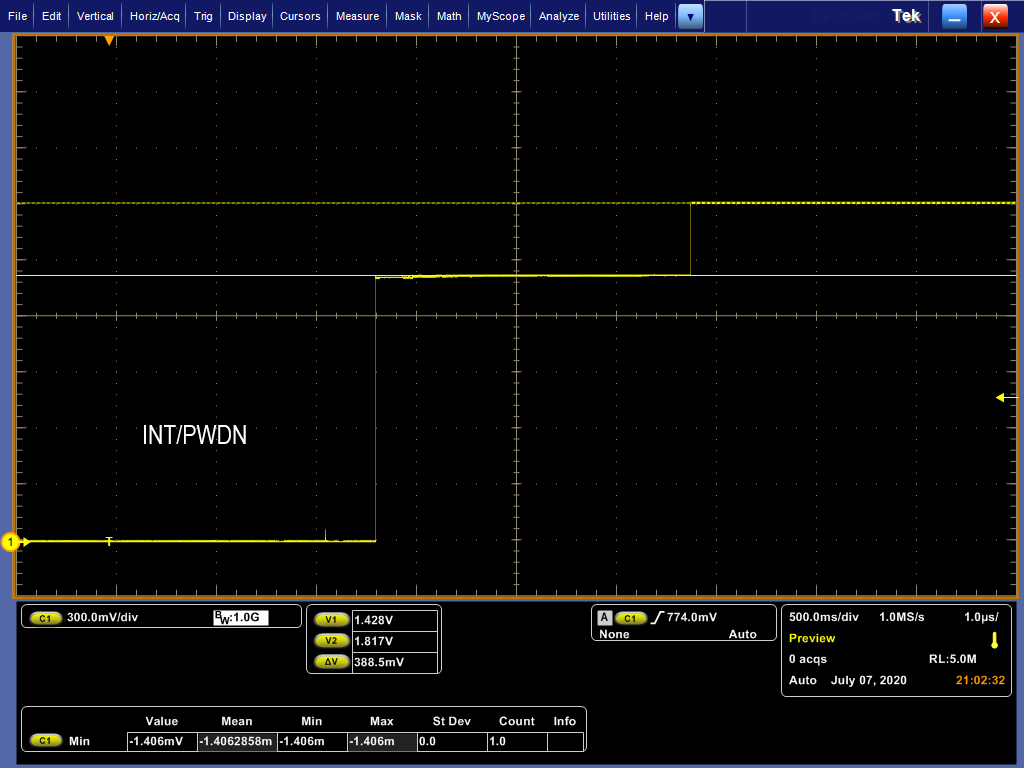Click the INT/PWDN waveform label
Viewport: 1024px width, 768px height.
pyautogui.click(x=195, y=435)
